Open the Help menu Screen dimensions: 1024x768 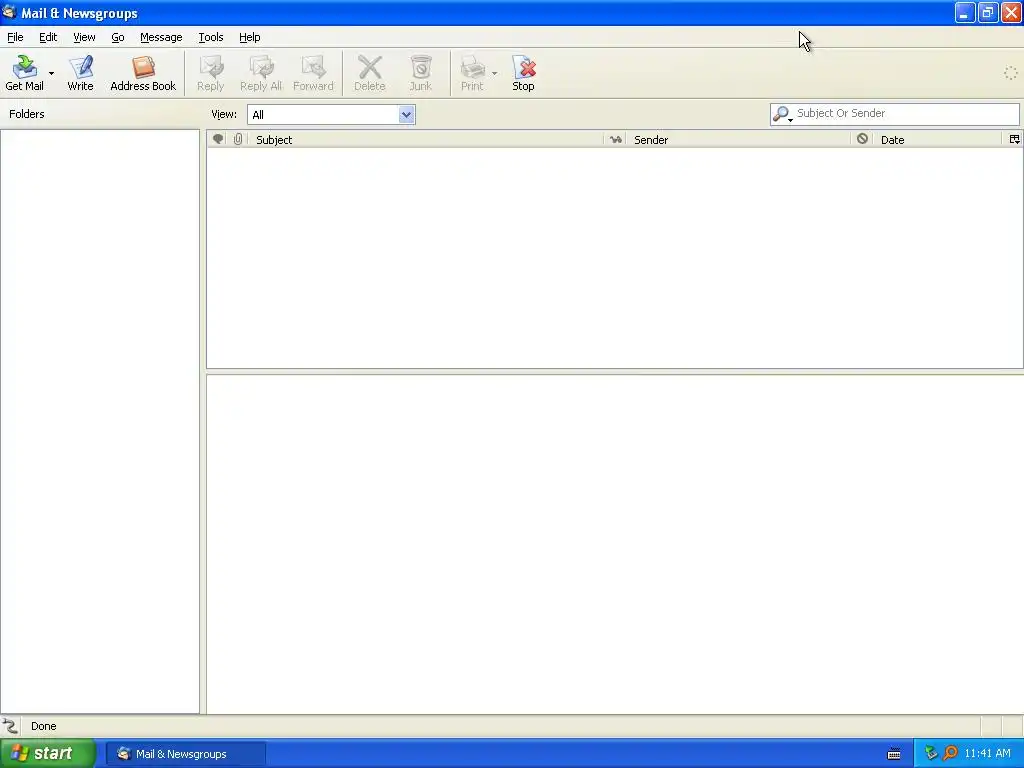(x=249, y=37)
